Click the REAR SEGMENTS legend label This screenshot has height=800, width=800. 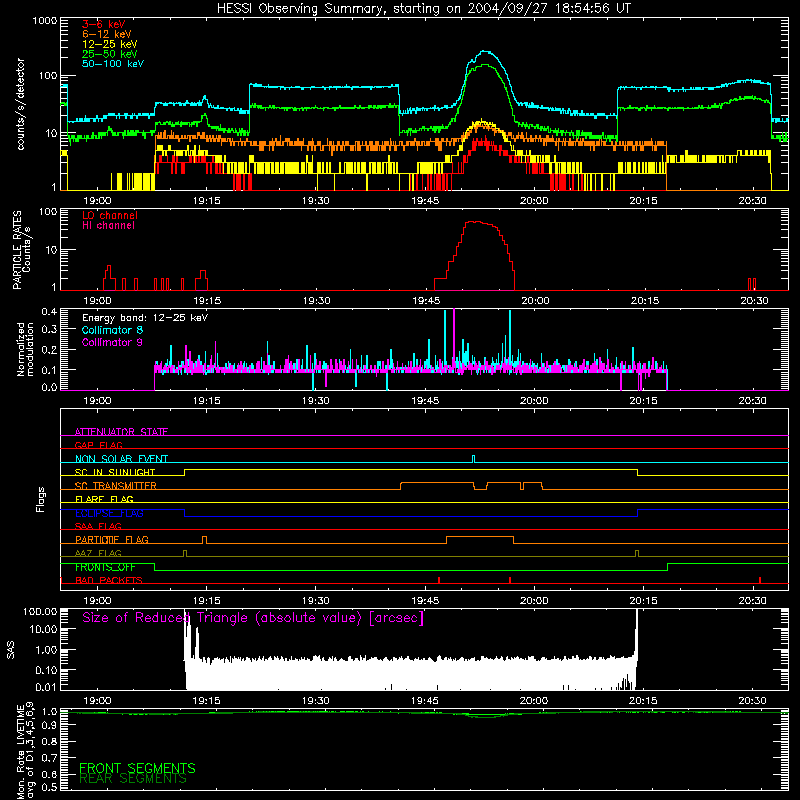(133, 779)
